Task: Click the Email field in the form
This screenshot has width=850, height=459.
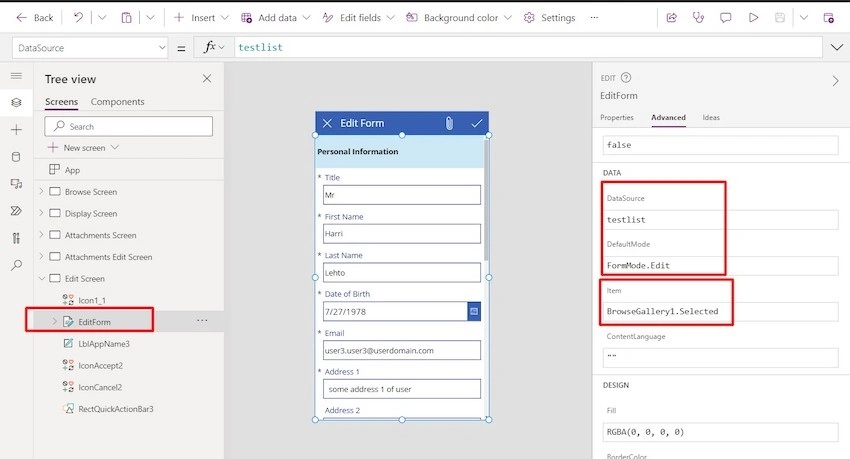Action: point(402,350)
